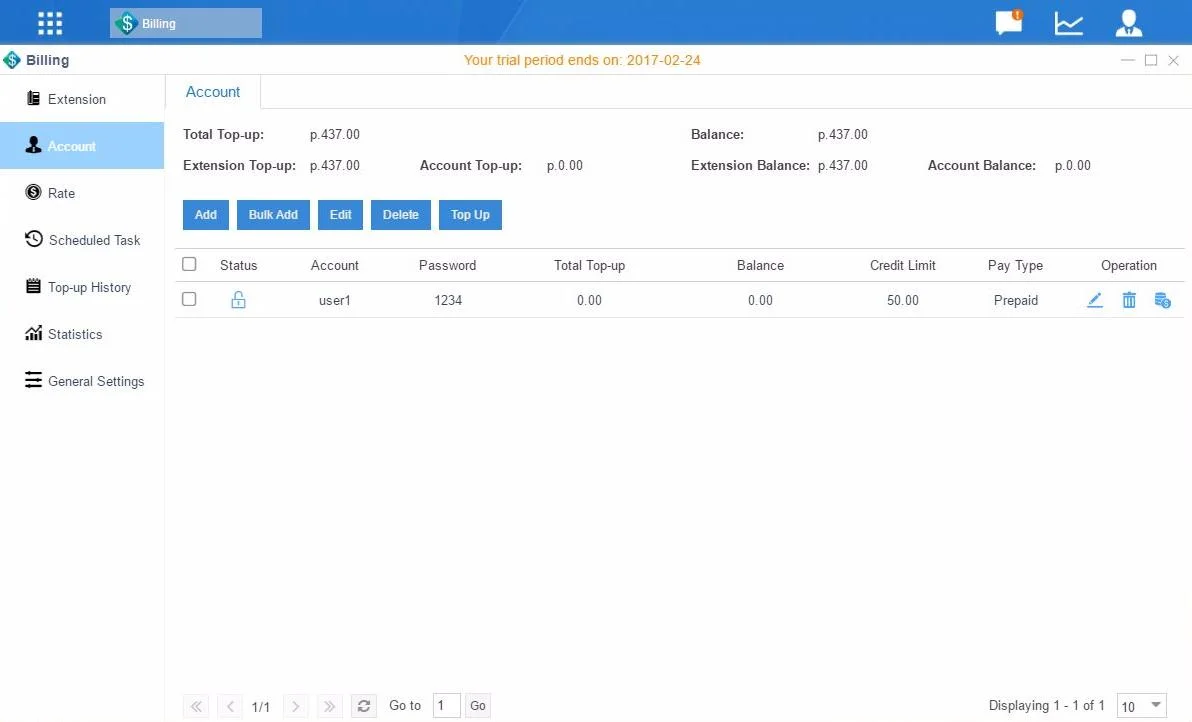Open the notifications message bubble icon
The image size is (1192, 722).
click(1009, 23)
